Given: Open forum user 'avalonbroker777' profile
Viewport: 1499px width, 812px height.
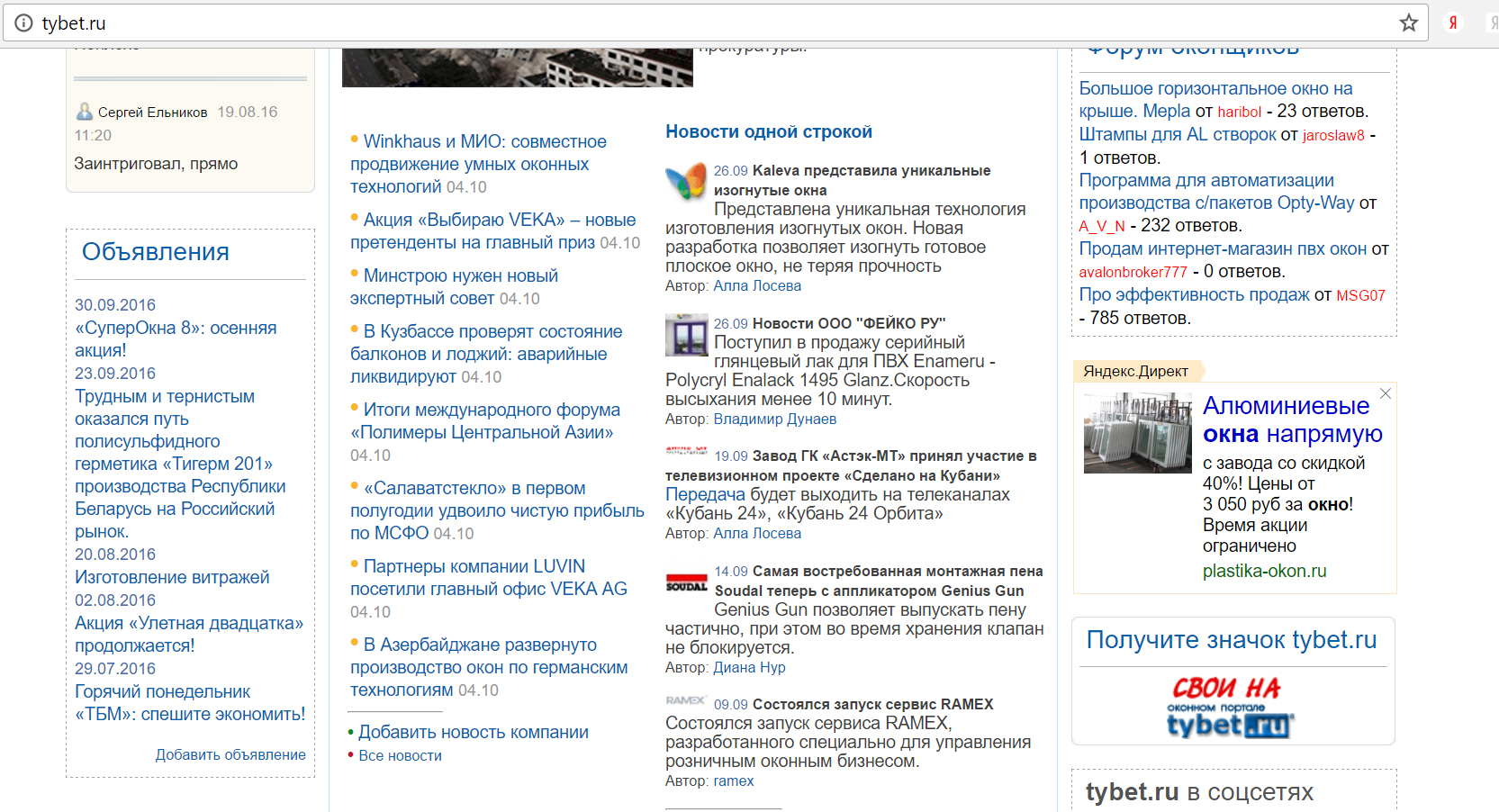Looking at the screenshot, I should click(1133, 272).
